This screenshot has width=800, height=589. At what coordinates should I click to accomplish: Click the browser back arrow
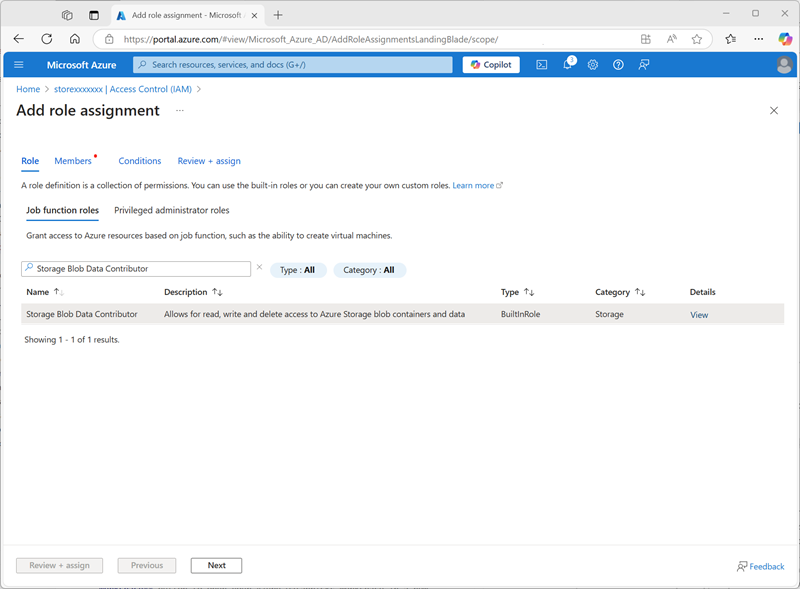[x=19, y=39]
